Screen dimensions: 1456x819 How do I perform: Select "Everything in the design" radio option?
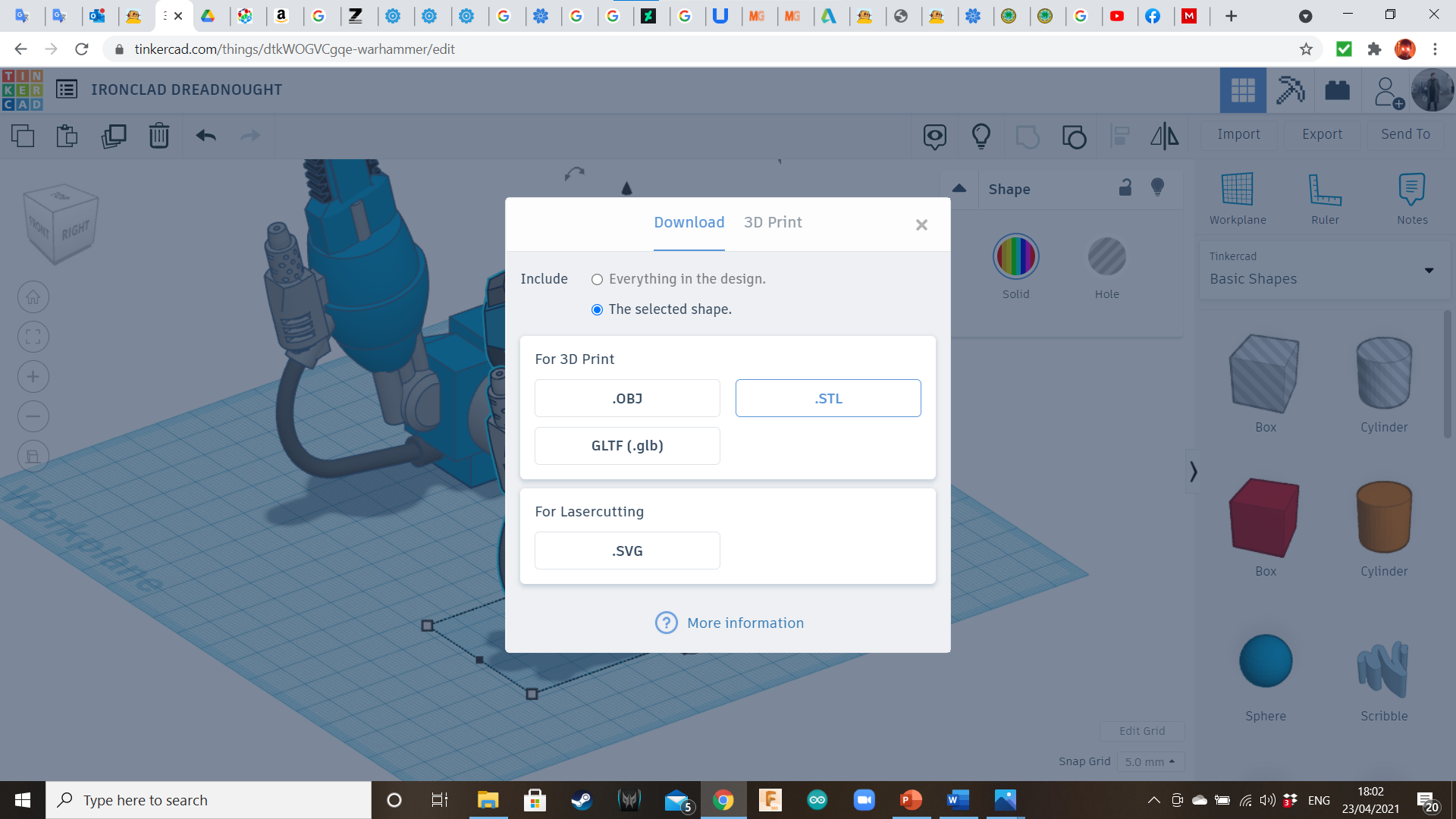pyautogui.click(x=597, y=280)
